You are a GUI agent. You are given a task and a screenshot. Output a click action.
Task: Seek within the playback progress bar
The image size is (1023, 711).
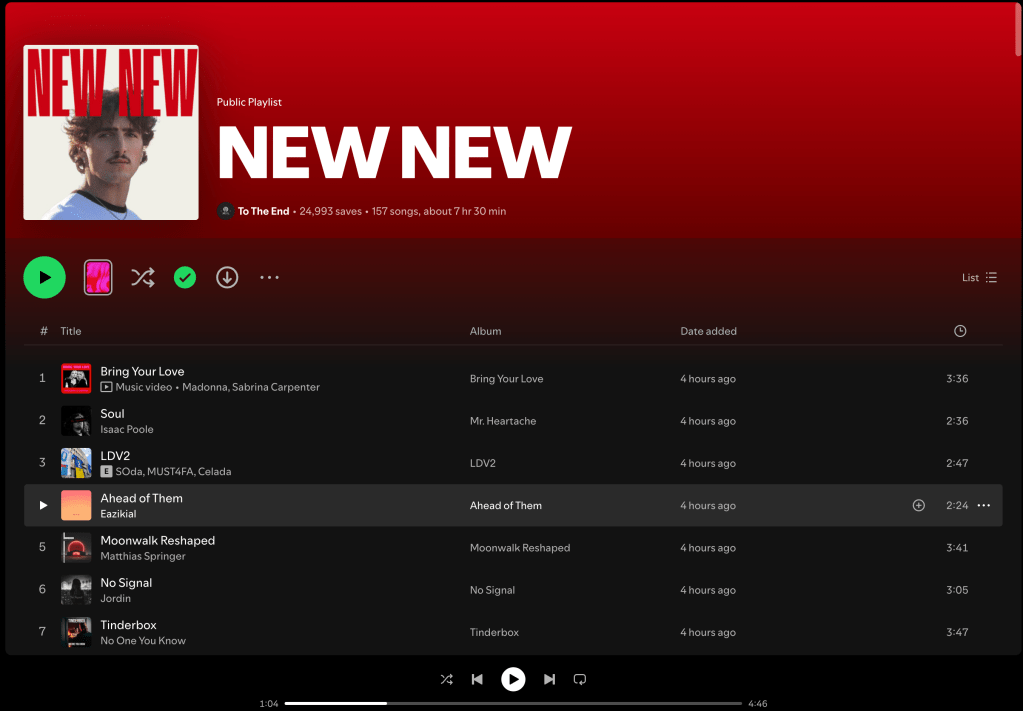(x=513, y=703)
